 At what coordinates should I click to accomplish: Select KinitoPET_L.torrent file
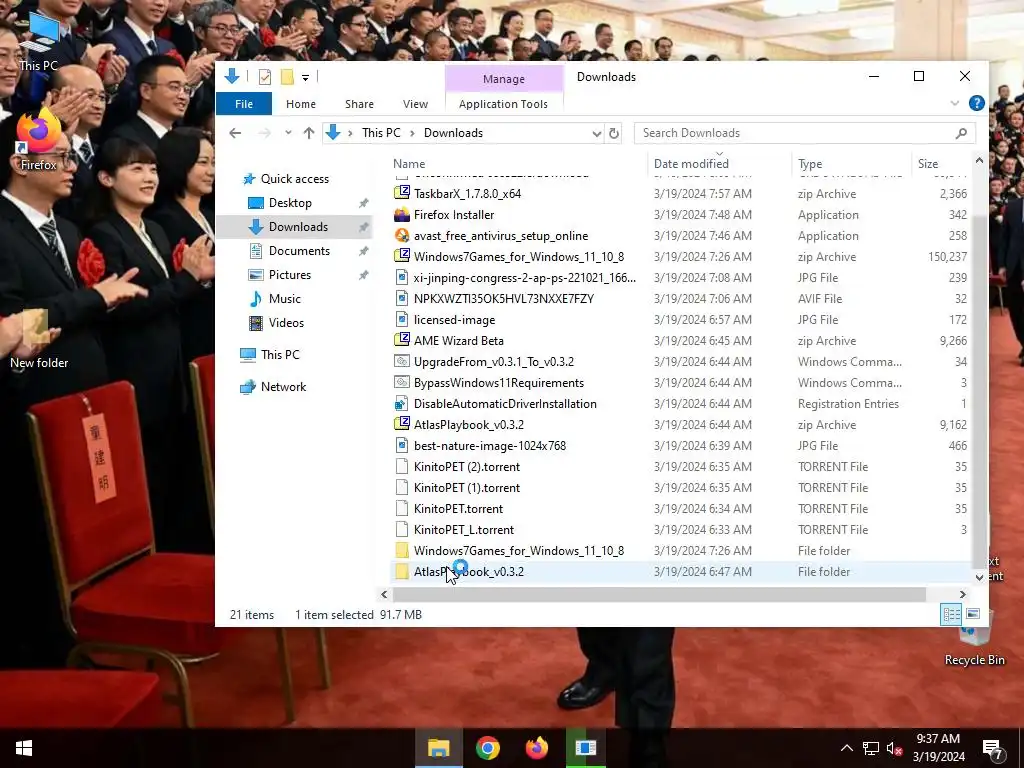pyautogui.click(x=680, y=530)
